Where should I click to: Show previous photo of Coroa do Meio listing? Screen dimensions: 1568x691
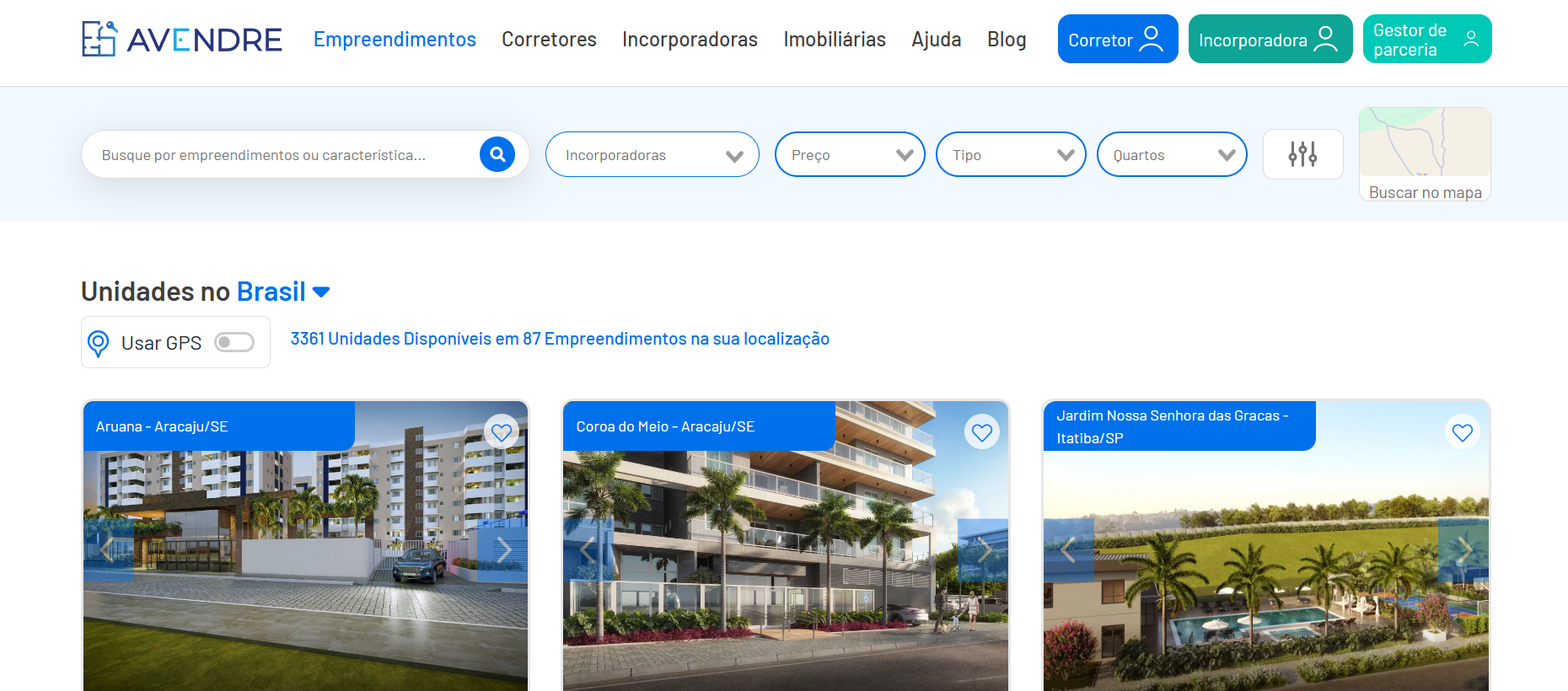click(x=588, y=550)
